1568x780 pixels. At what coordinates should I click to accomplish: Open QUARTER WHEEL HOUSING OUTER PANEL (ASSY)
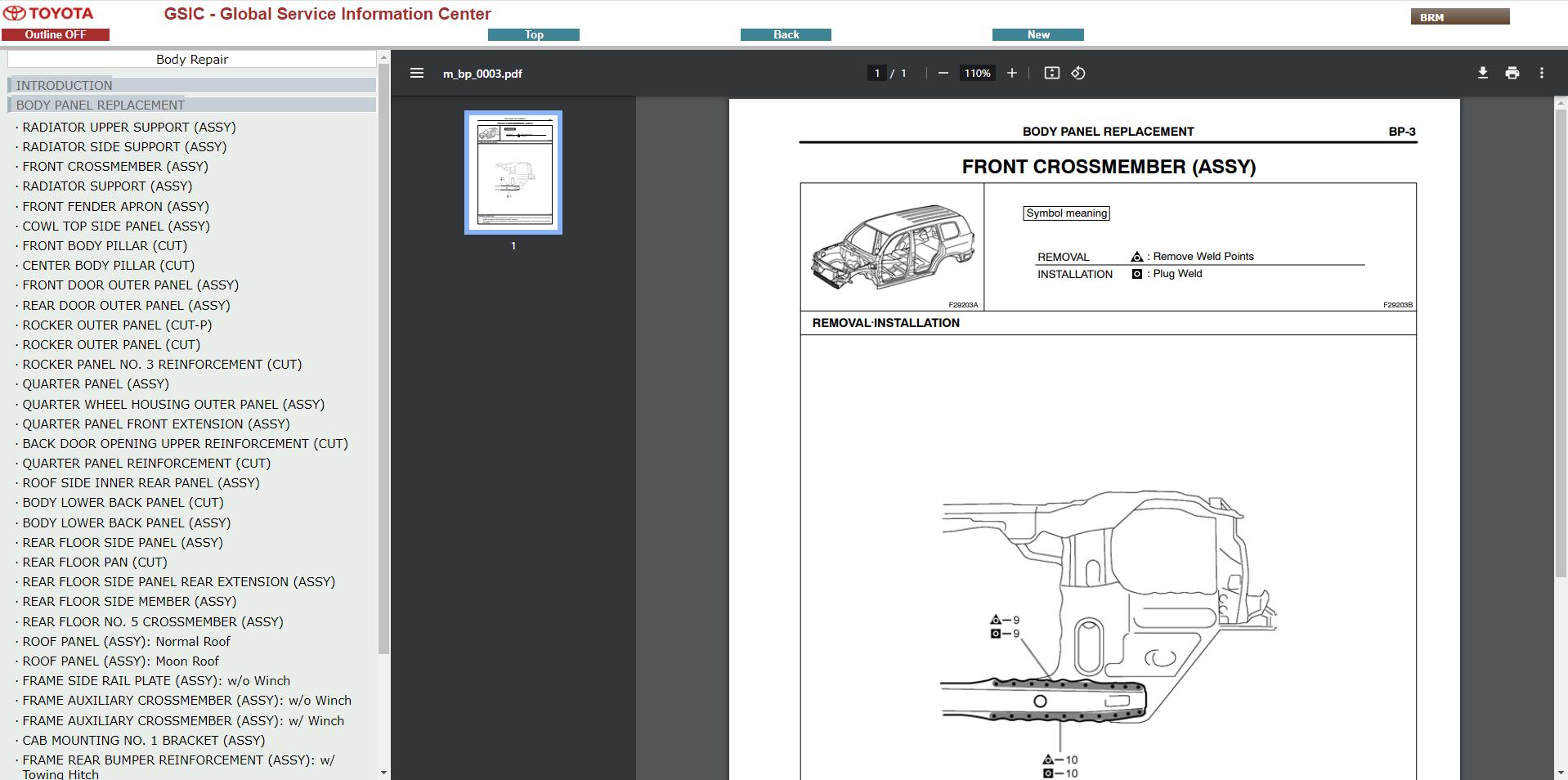(x=173, y=404)
